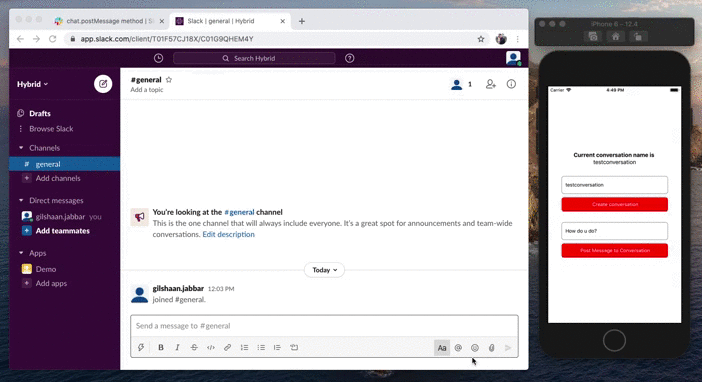Toggle bold formatting
The image size is (702, 382).
point(161,348)
